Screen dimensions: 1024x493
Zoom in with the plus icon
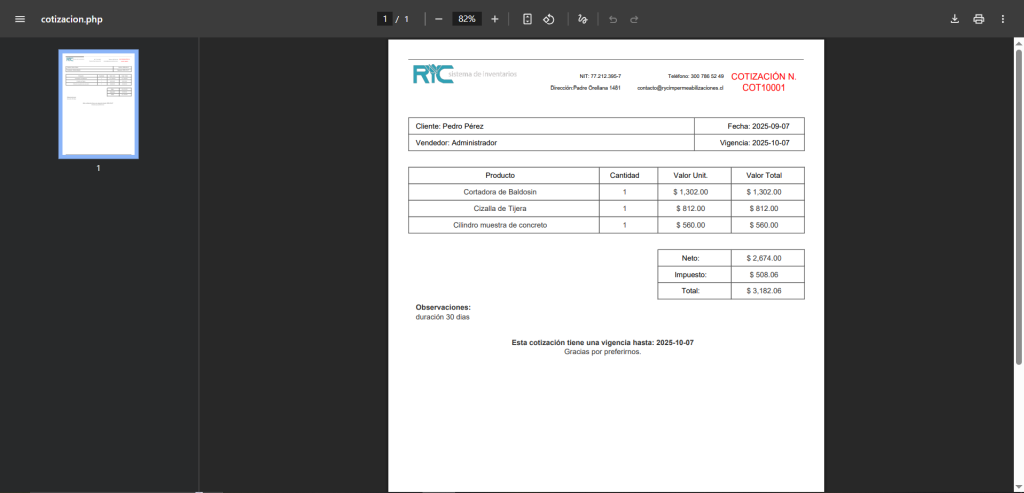495,19
